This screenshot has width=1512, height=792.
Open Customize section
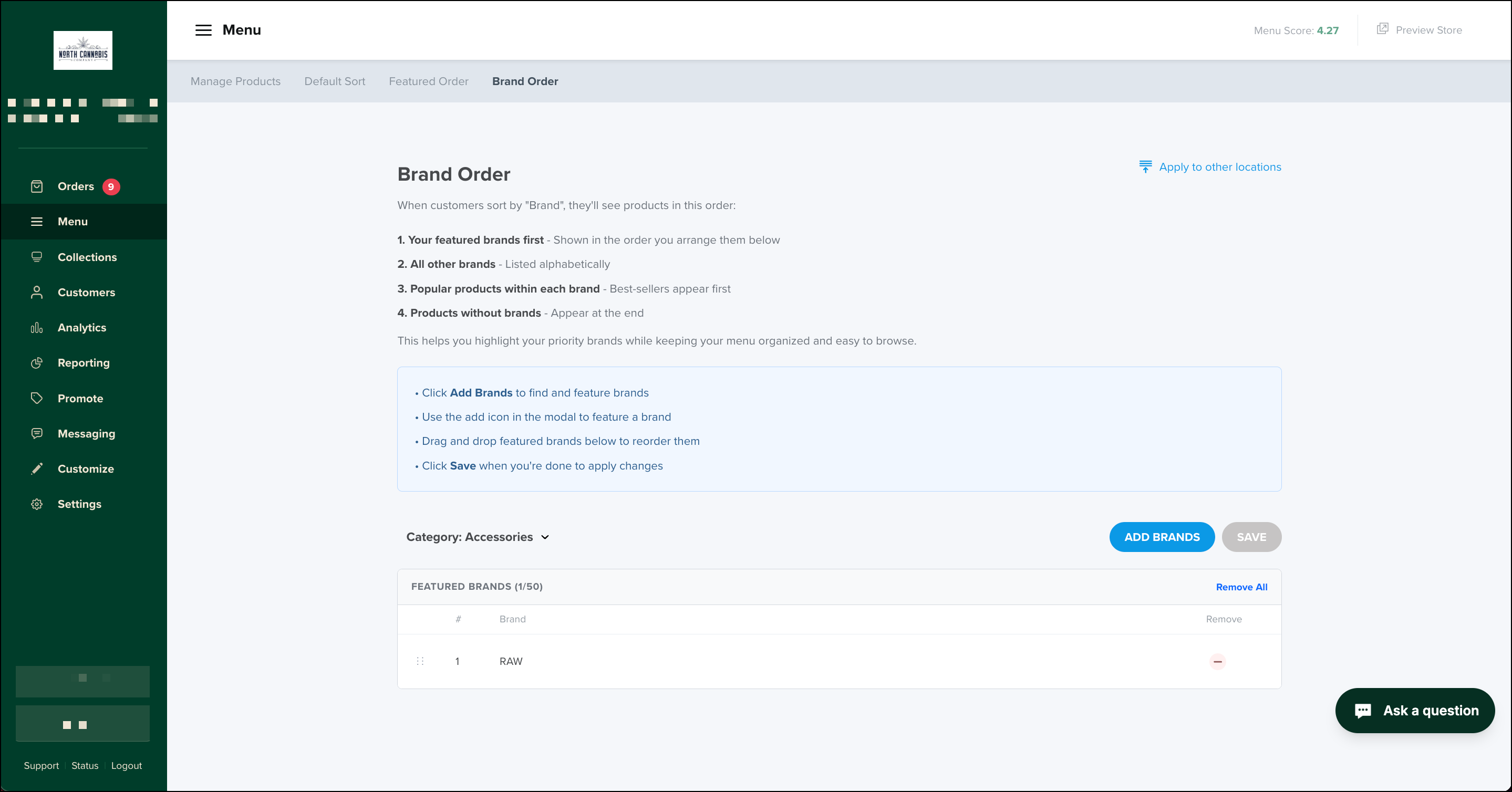(84, 469)
